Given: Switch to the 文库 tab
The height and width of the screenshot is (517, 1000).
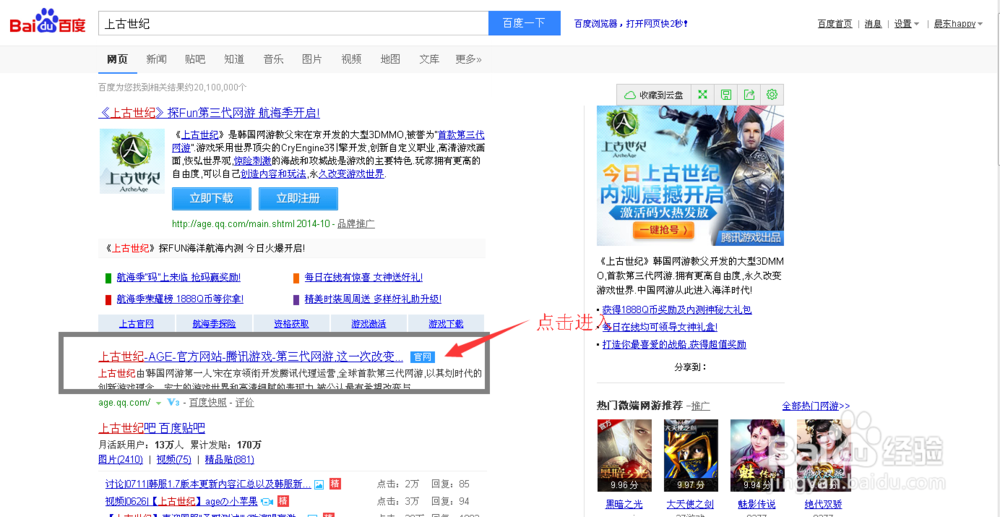Looking at the screenshot, I should click(429, 59).
